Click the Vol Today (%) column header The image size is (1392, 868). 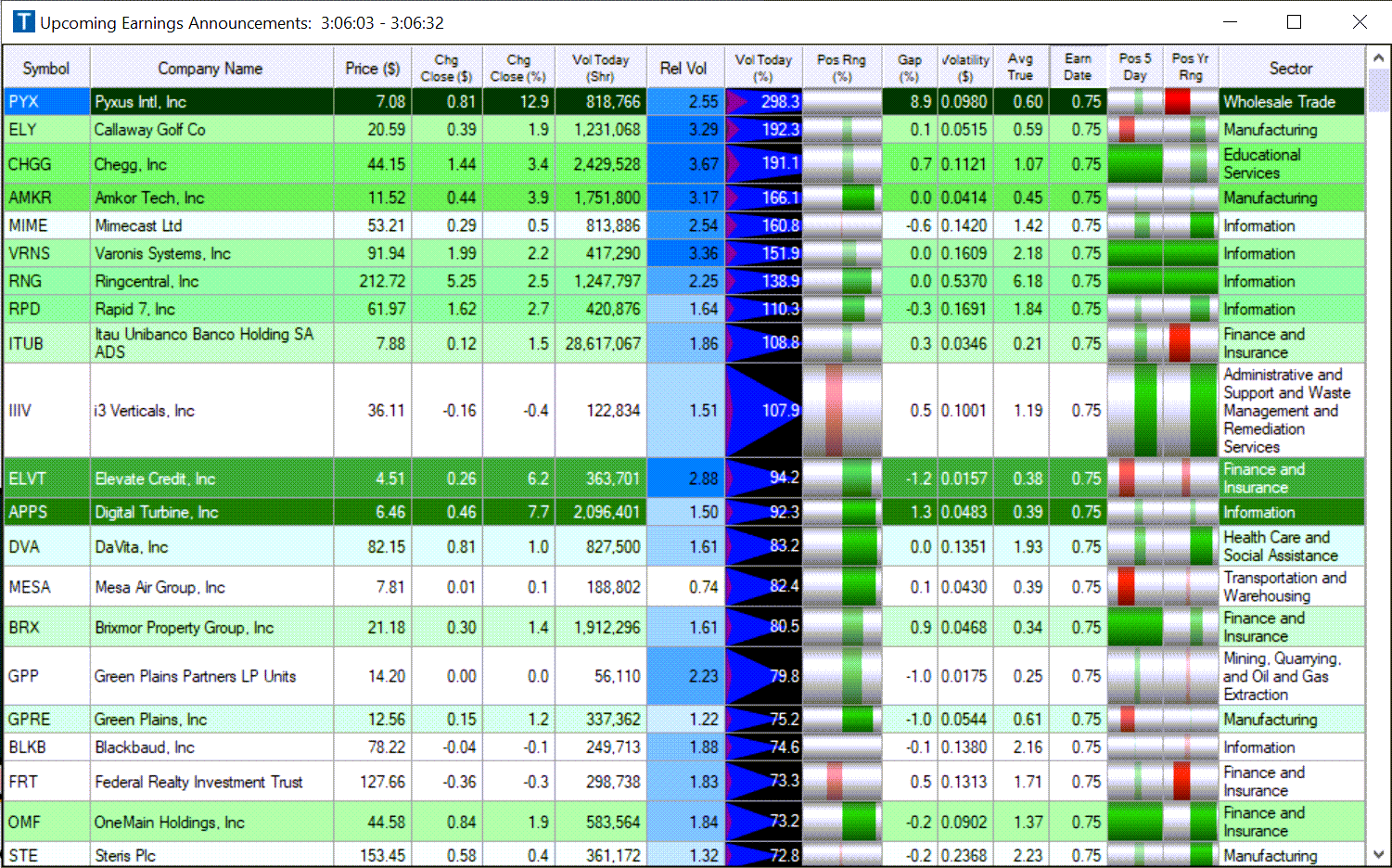click(x=763, y=68)
